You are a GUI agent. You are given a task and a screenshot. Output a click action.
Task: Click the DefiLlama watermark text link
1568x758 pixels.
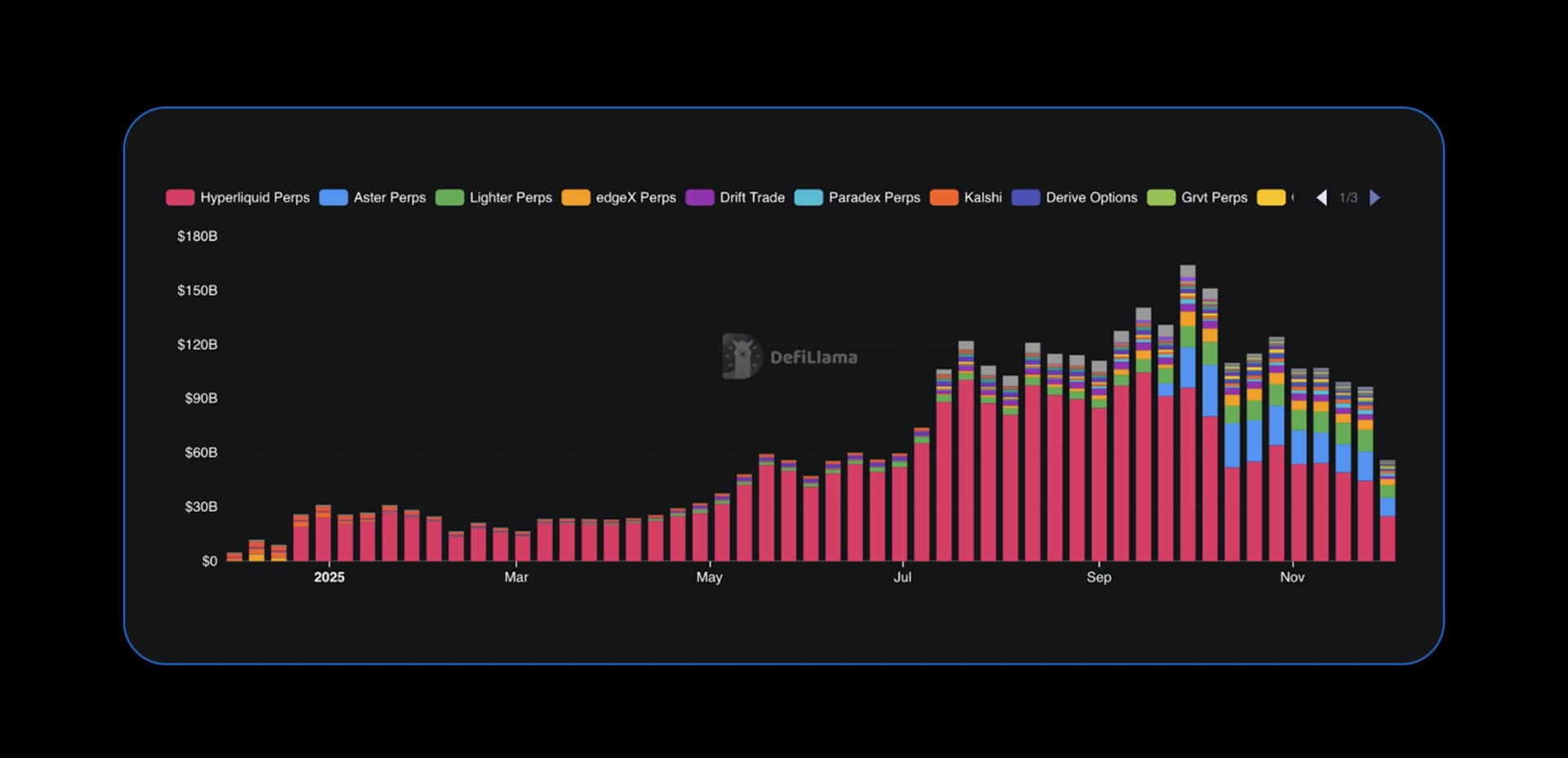point(813,357)
